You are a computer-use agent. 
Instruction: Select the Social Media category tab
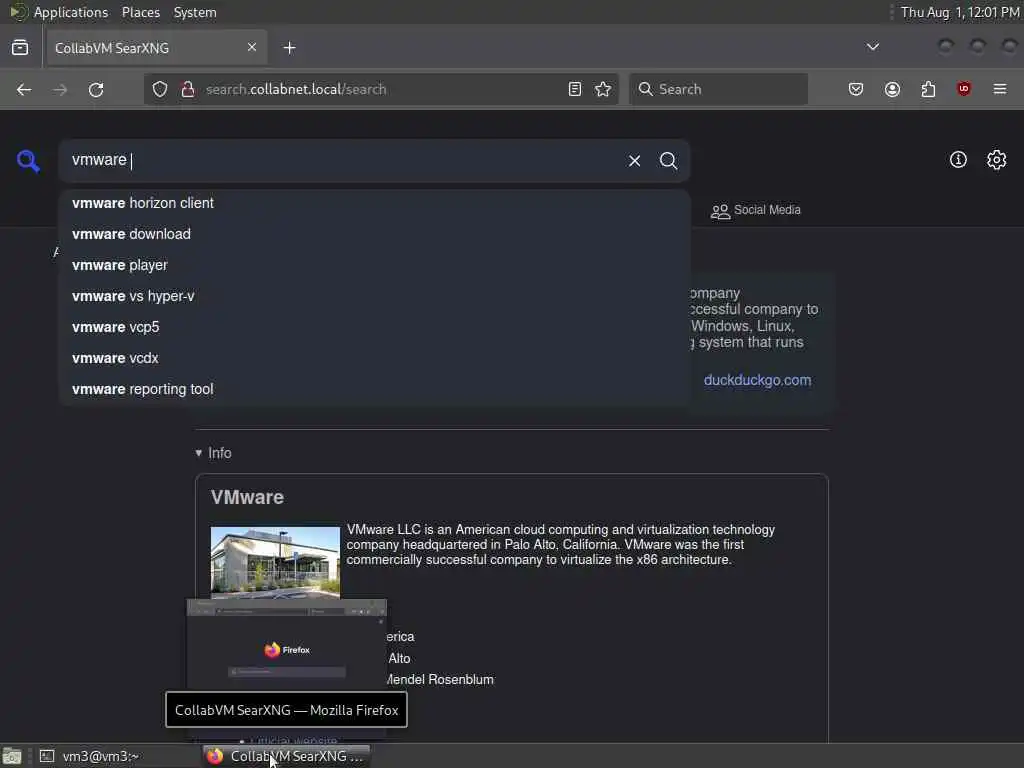pyautogui.click(x=756, y=210)
